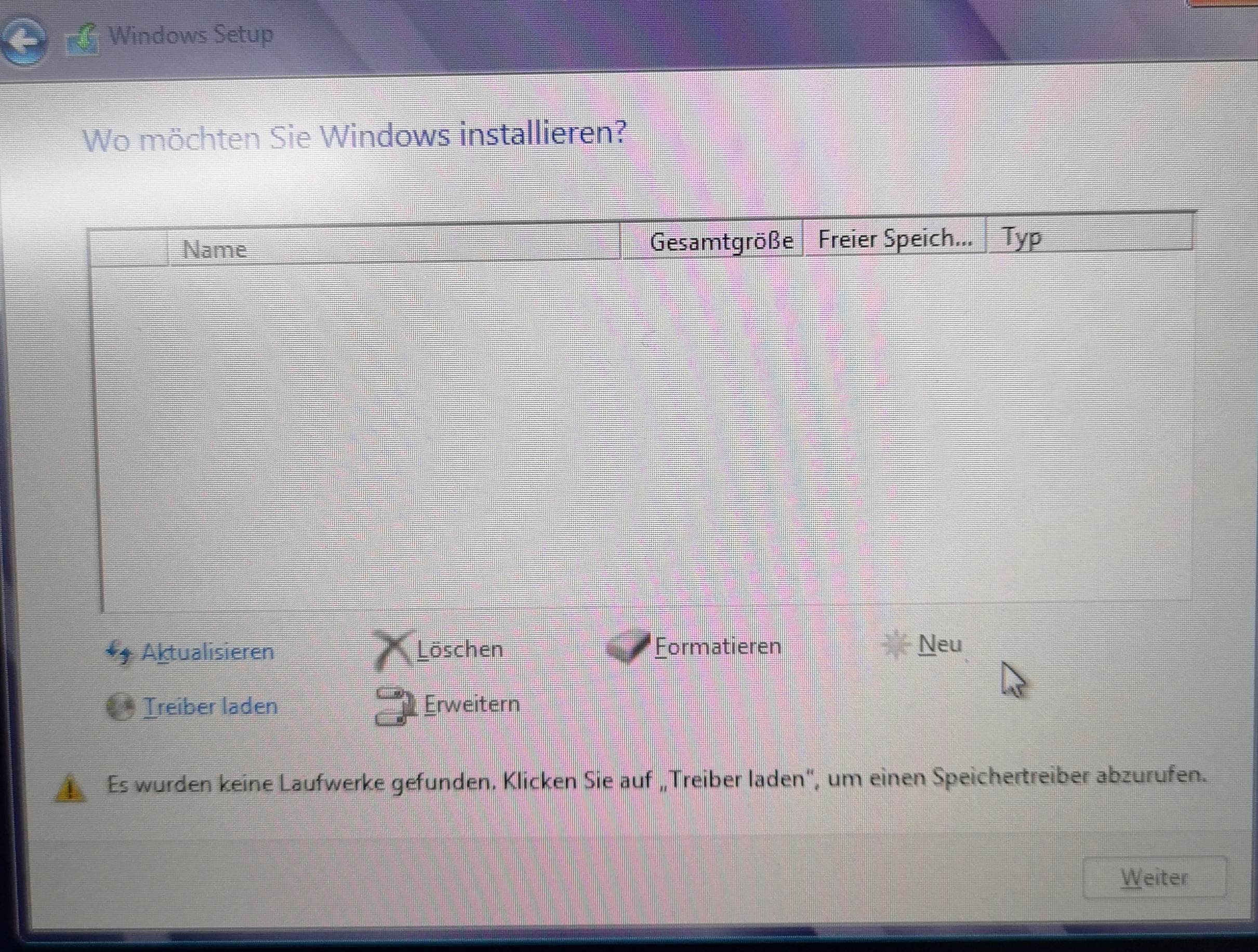This screenshot has width=1258, height=952.
Task: Click the Löschen text label
Action: [x=460, y=649]
